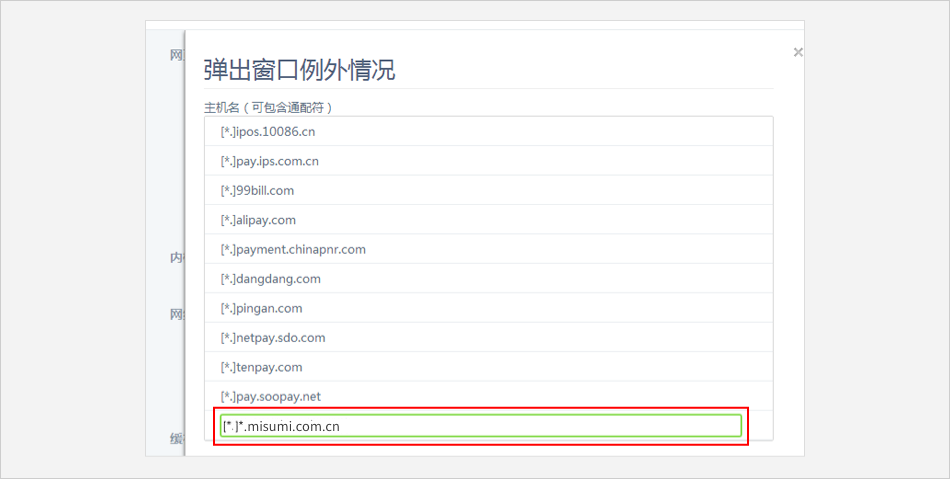Click the 网 label just below 内

(176, 314)
